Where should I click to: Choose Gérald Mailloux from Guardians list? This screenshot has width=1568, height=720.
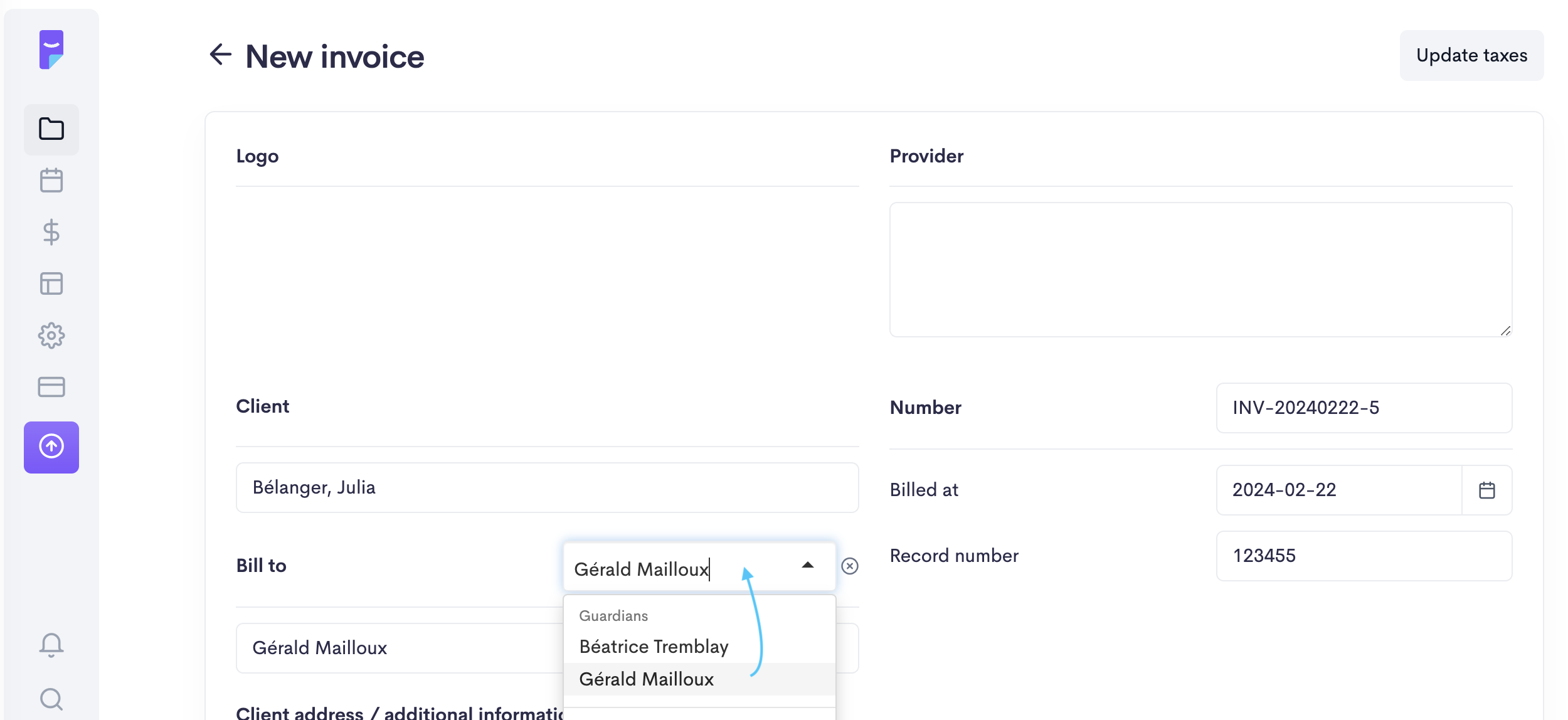[x=646, y=679]
